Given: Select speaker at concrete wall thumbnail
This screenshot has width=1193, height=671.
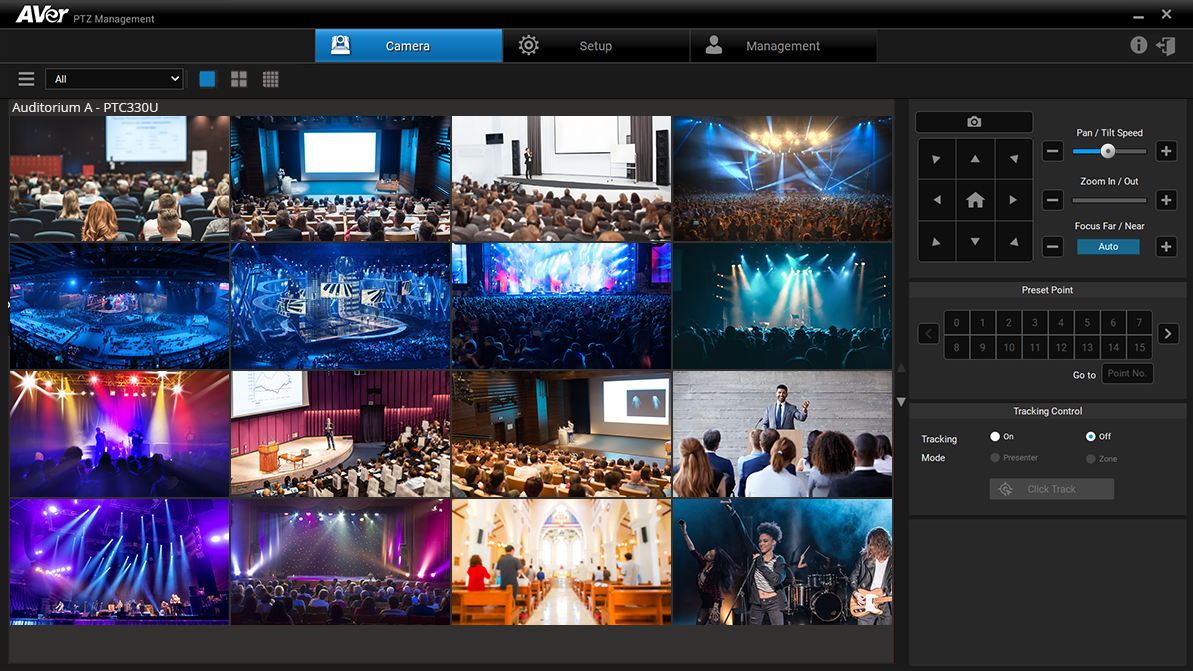Looking at the screenshot, I should [x=782, y=434].
